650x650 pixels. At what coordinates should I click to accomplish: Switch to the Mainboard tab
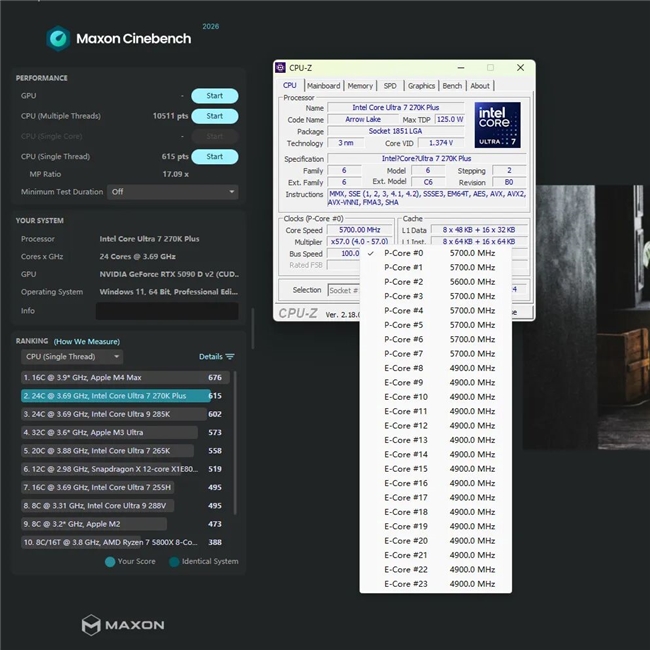[323, 86]
